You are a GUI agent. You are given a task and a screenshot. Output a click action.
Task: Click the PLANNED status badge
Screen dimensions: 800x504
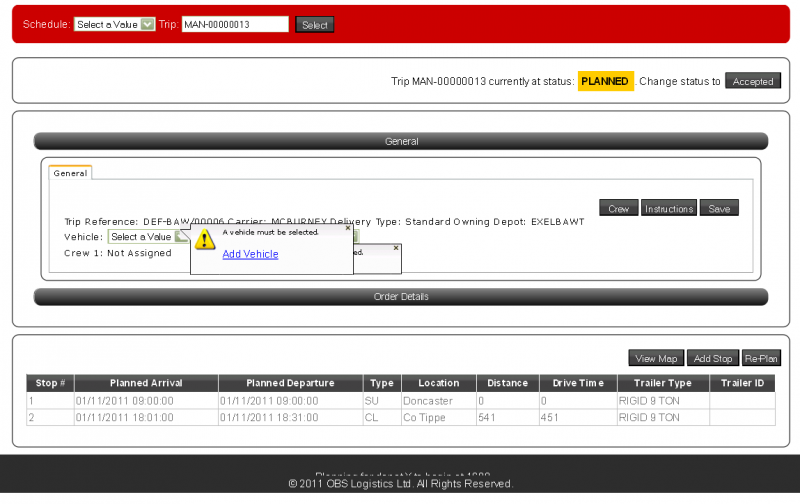click(x=605, y=81)
